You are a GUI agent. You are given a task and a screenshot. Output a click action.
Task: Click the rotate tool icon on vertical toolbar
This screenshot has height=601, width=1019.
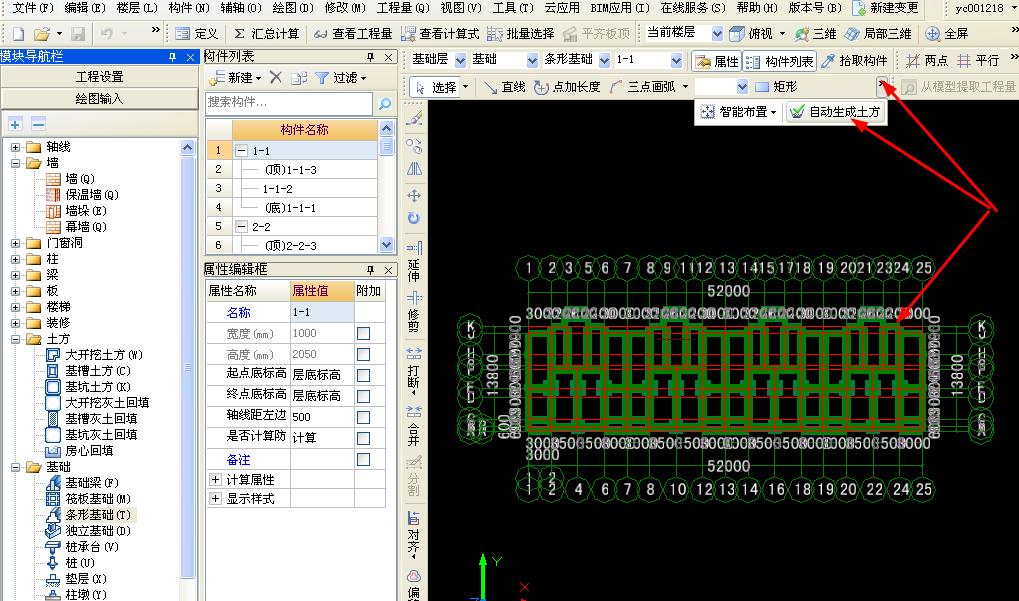414,218
